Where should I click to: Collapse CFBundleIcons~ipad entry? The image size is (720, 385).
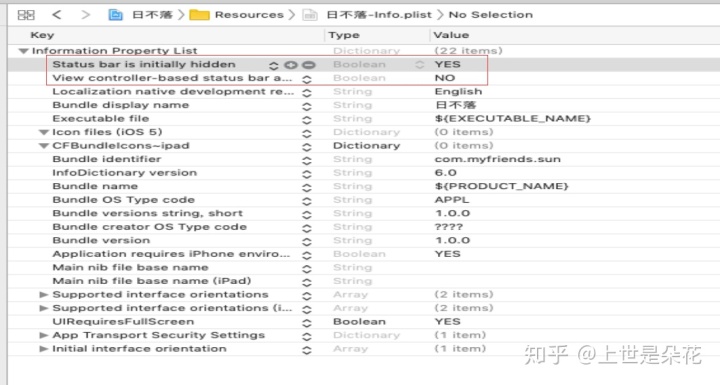coord(44,146)
